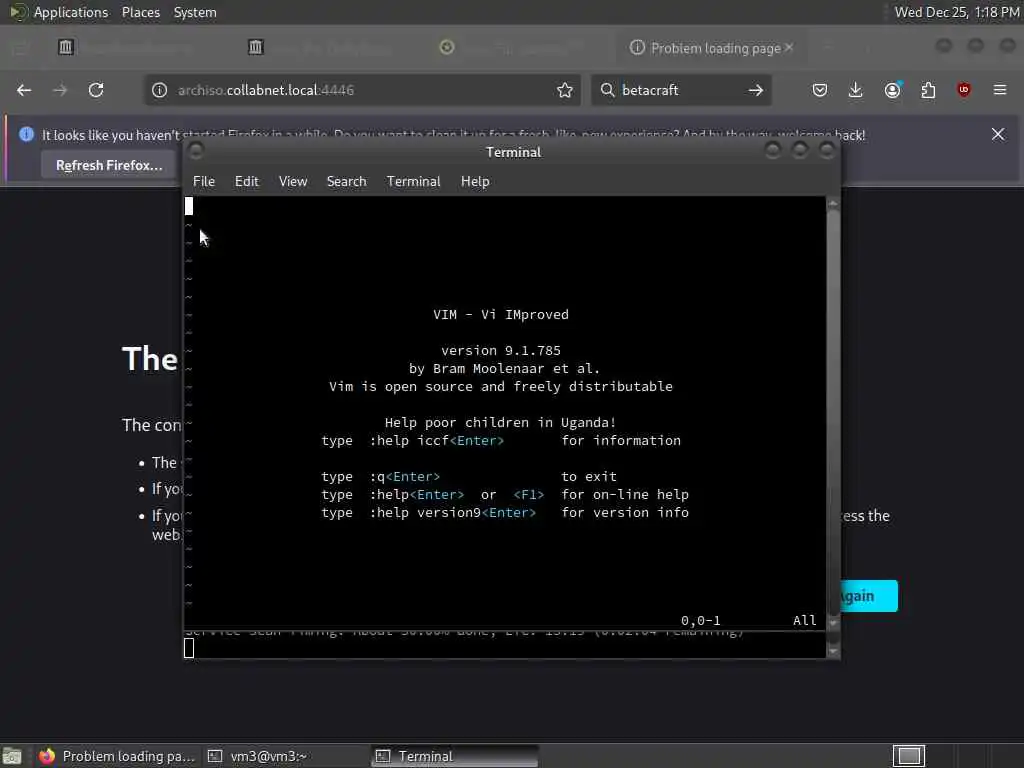Click the Terminal window menu button in its title bar
1024x768 pixels.
[x=196, y=151]
